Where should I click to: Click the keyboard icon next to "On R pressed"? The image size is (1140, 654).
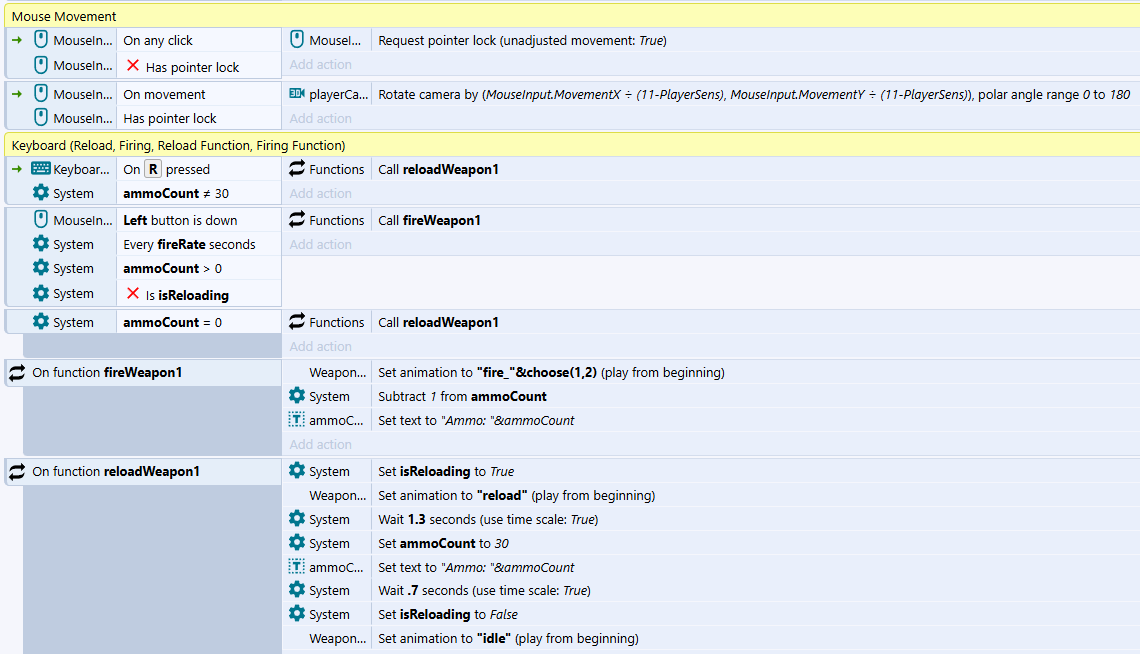tap(41, 169)
